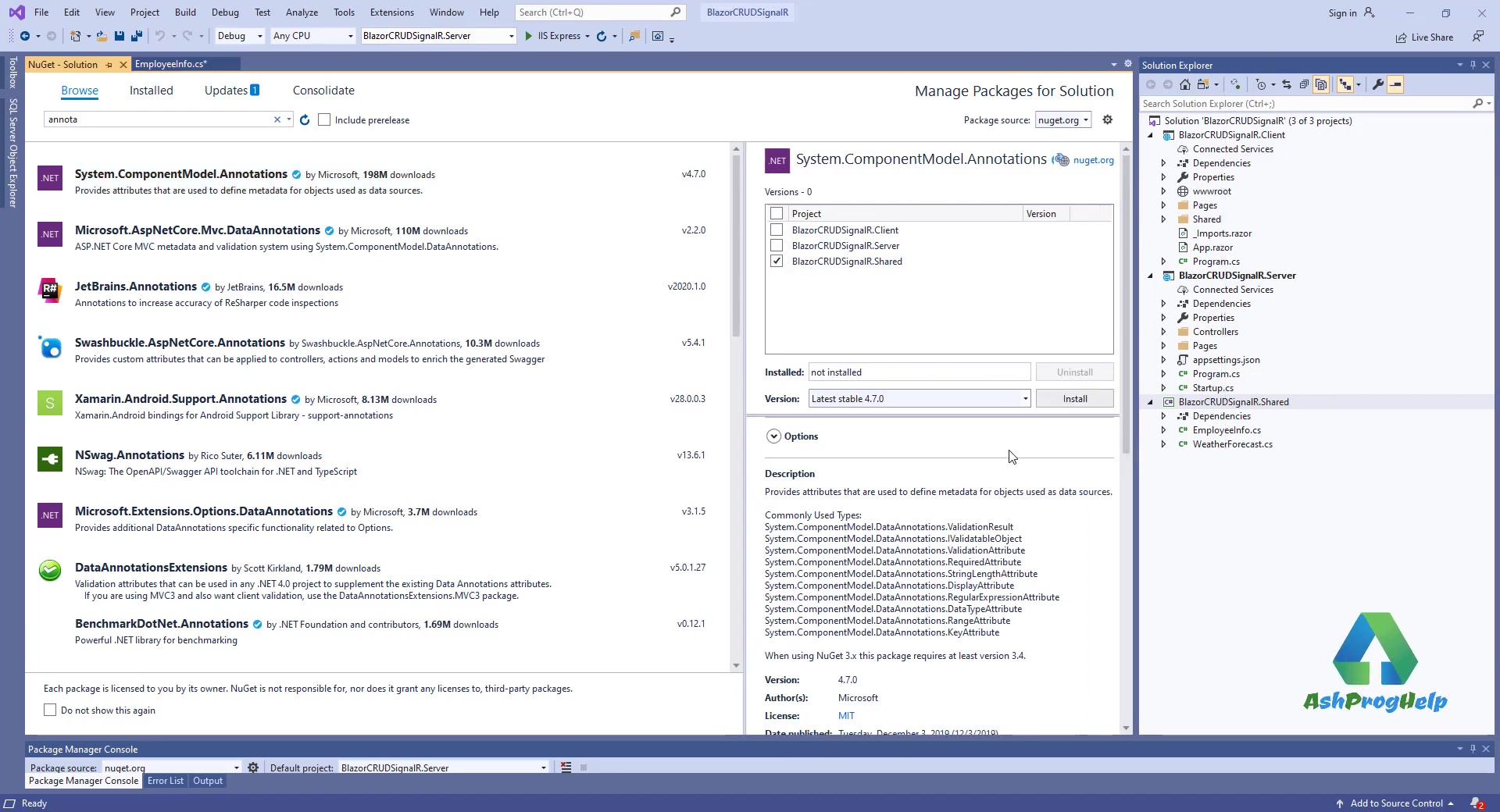
Task: Click the New Project toolbar icon
Action: point(75,36)
